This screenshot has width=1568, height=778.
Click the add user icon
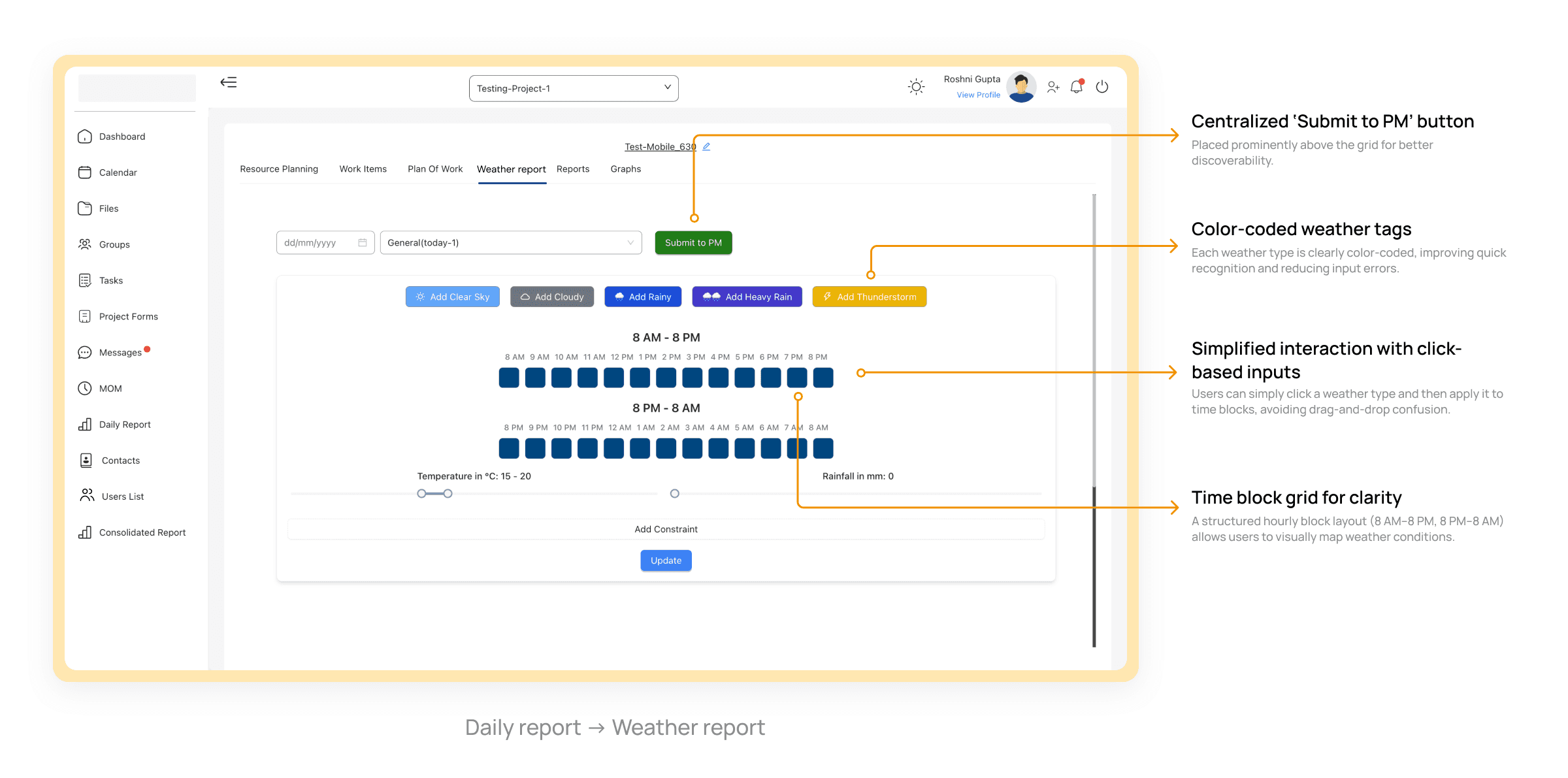point(1053,87)
